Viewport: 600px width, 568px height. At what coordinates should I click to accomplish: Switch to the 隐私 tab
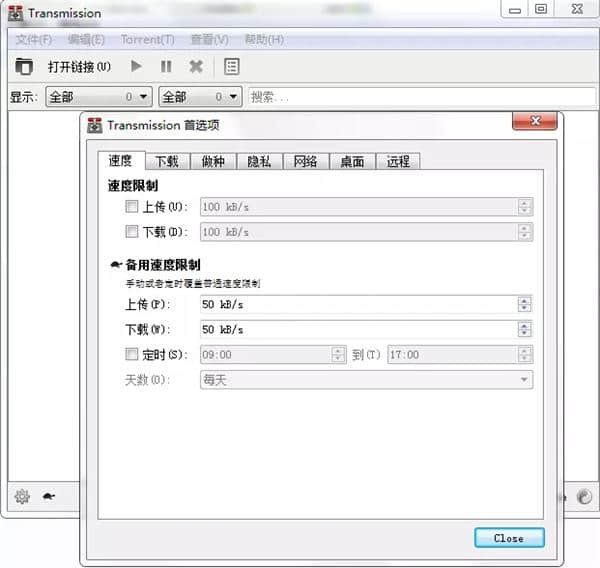[259, 161]
